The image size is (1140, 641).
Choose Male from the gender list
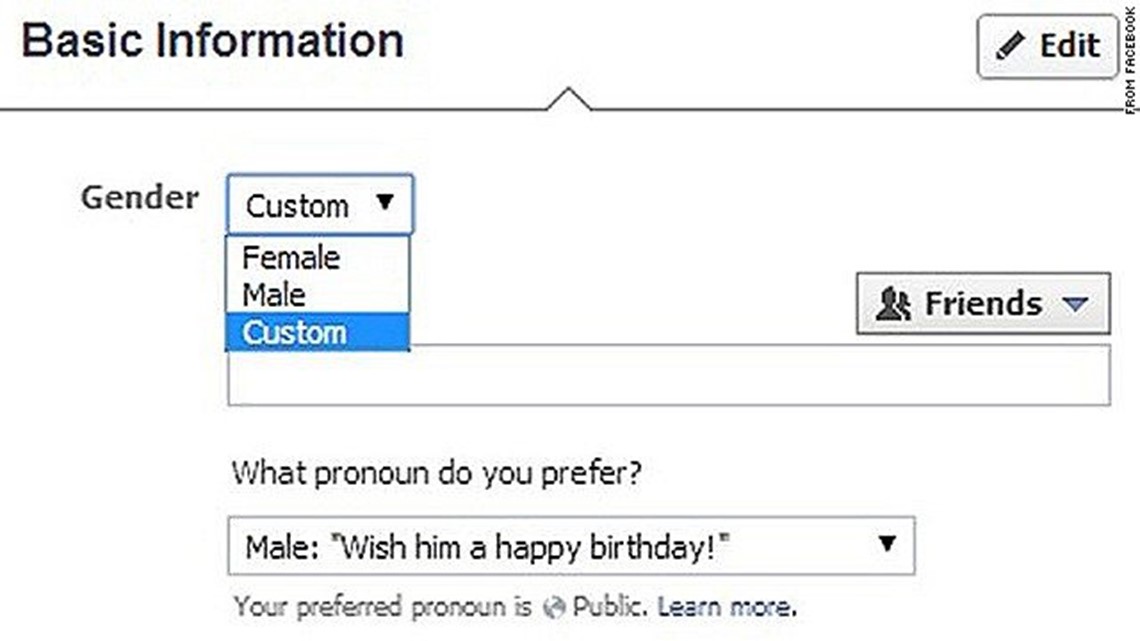point(274,294)
